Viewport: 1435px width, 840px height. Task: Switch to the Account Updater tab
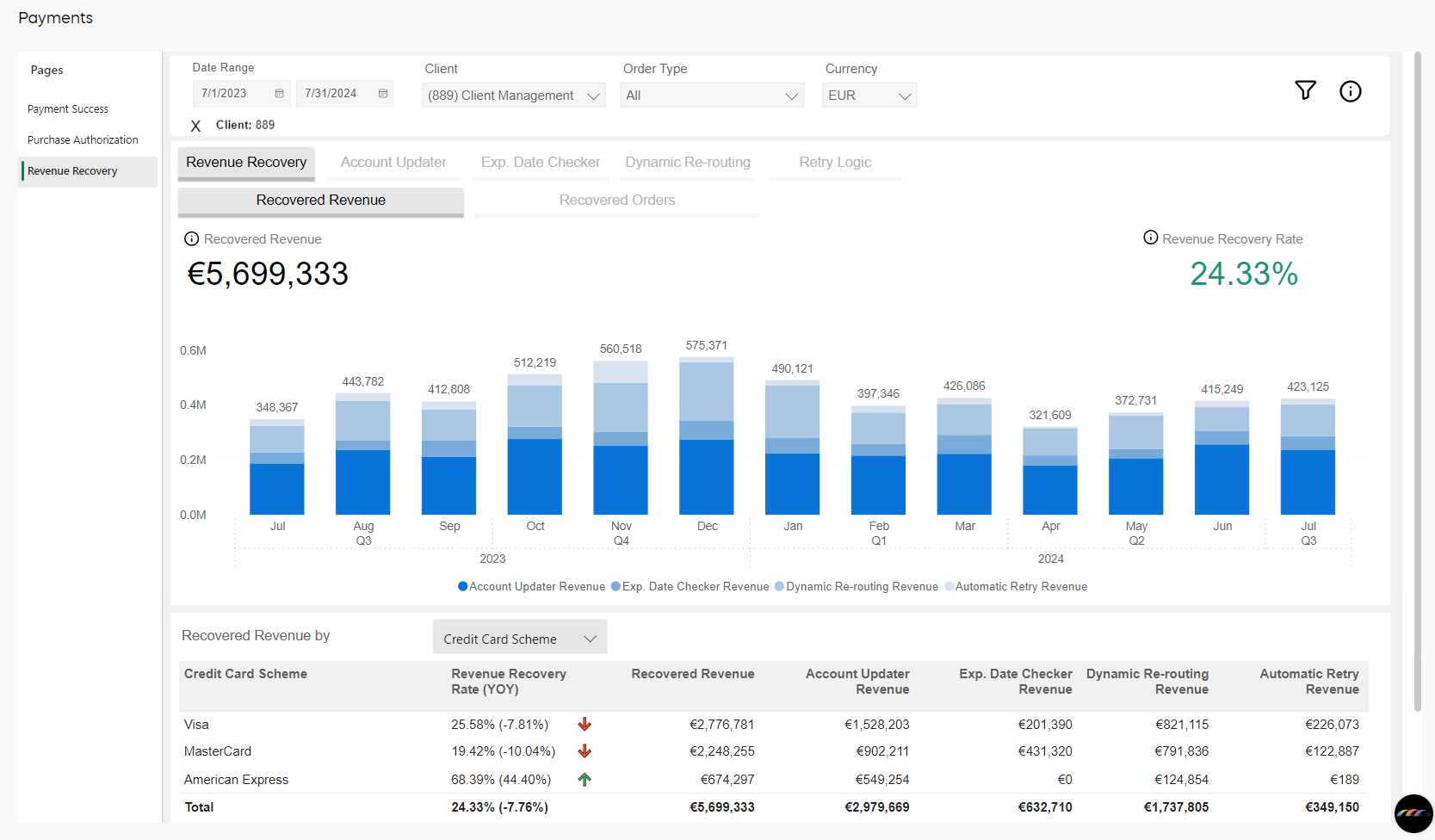tap(393, 162)
